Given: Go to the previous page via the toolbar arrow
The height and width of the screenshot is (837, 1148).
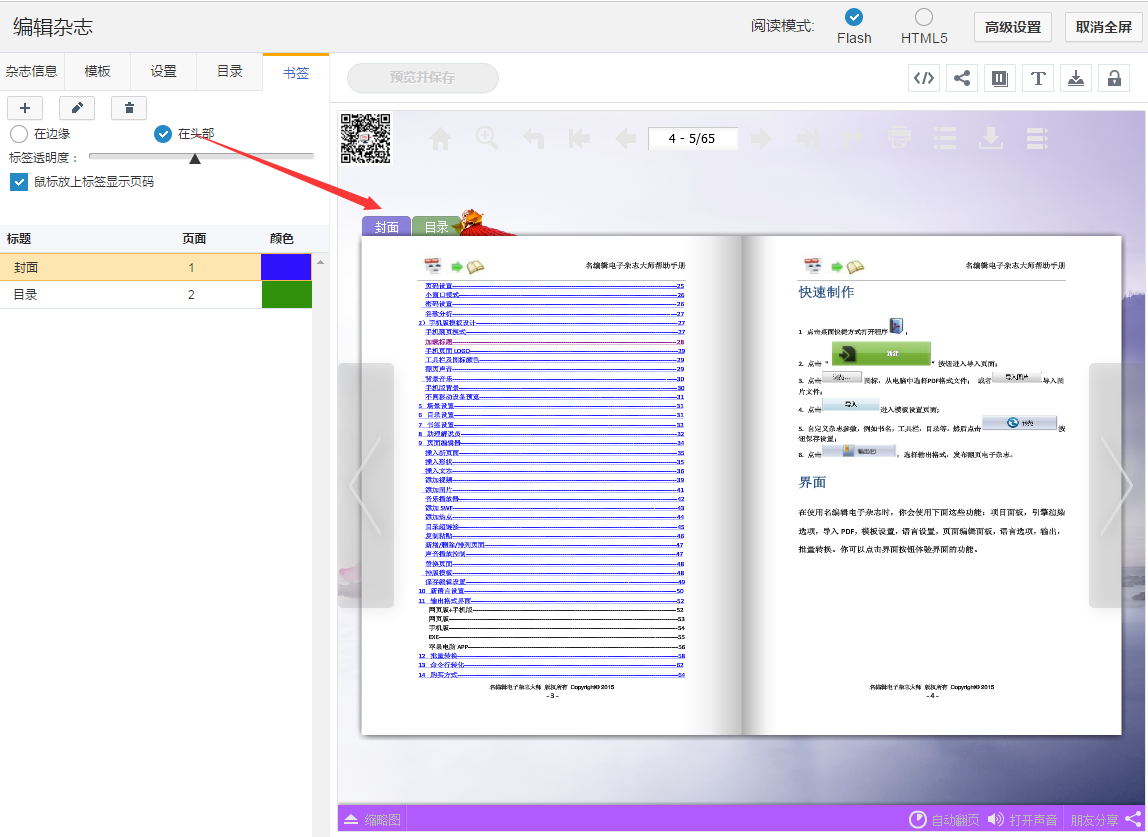Looking at the screenshot, I should (625, 138).
